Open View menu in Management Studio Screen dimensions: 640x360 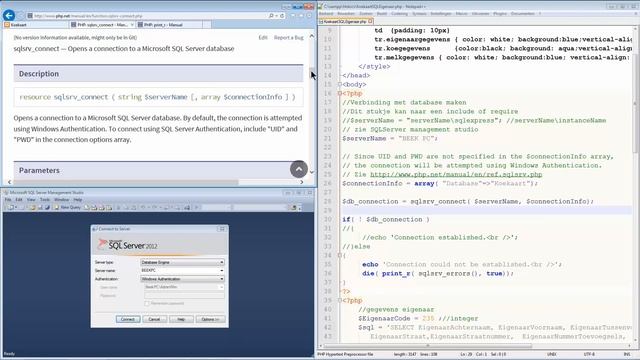(31, 200)
